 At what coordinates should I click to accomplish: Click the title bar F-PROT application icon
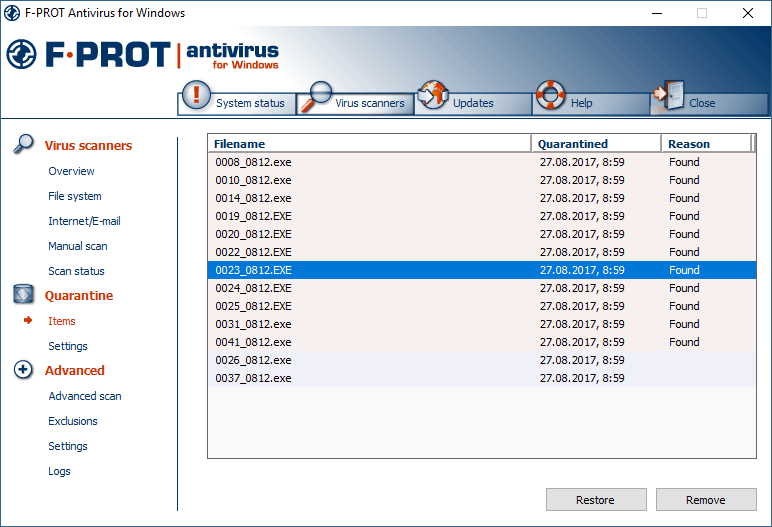pyautogui.click(x=12, y=13)
